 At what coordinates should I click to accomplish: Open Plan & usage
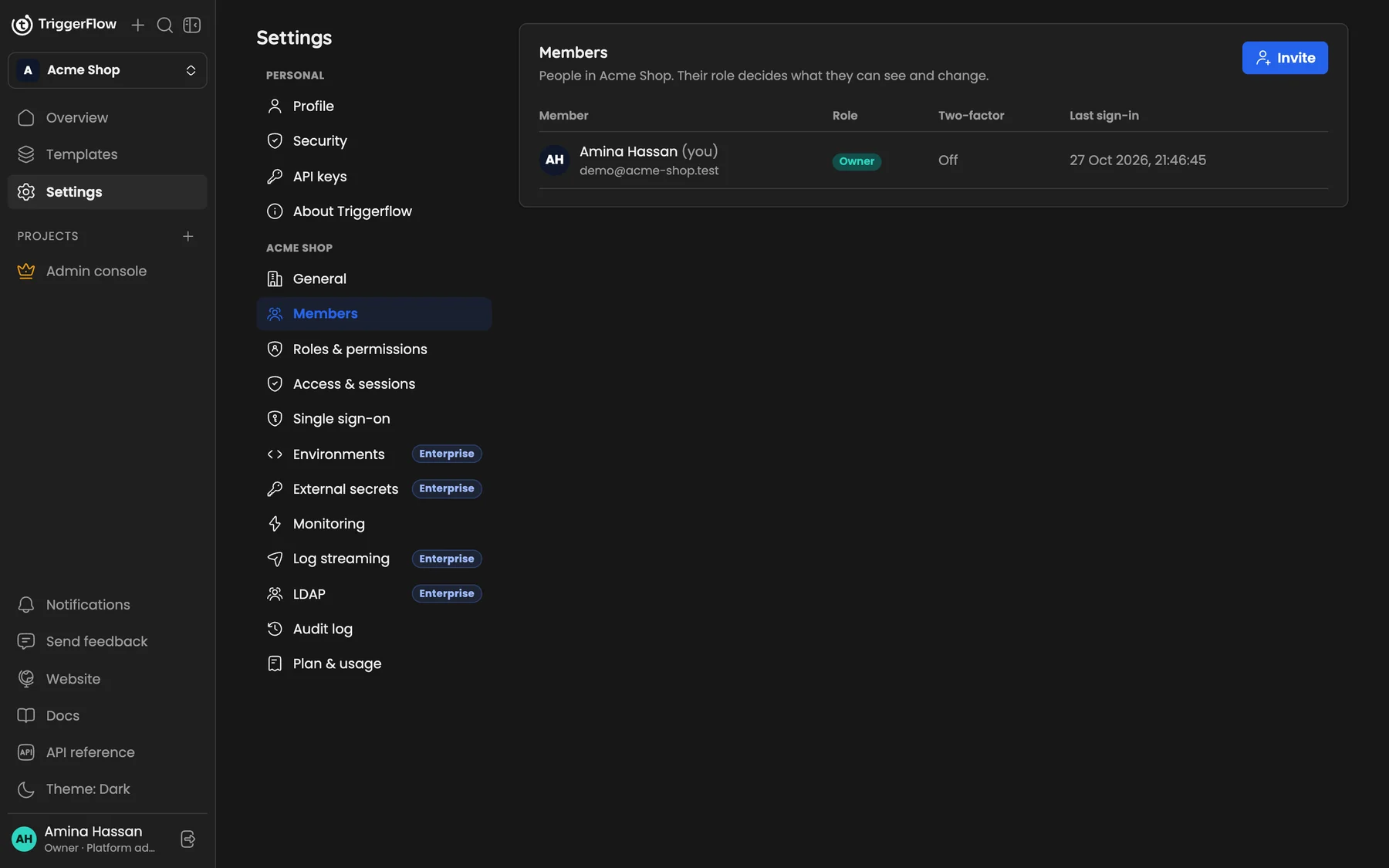(x=374, y=664)
